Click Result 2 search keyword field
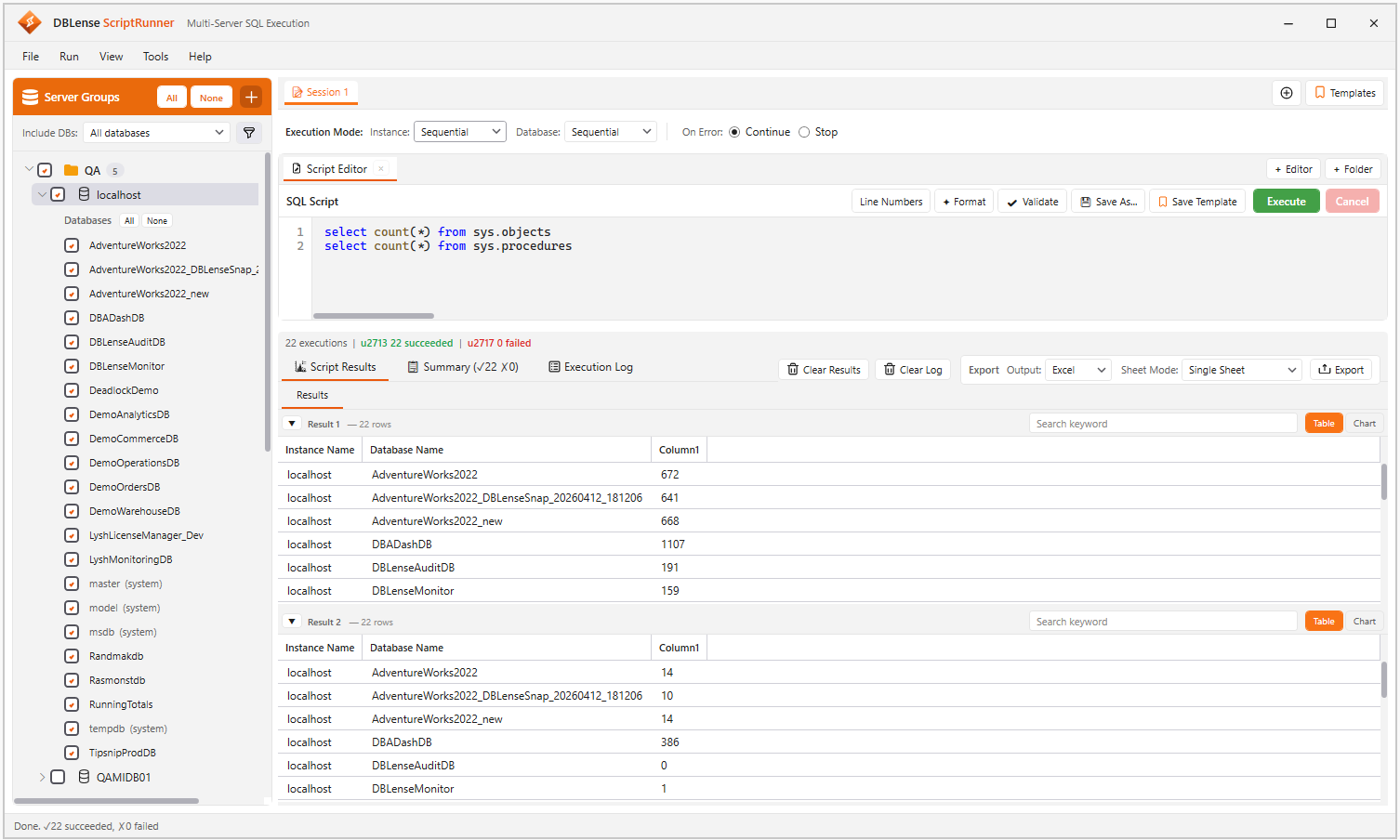 click(x=1163, y=622)
